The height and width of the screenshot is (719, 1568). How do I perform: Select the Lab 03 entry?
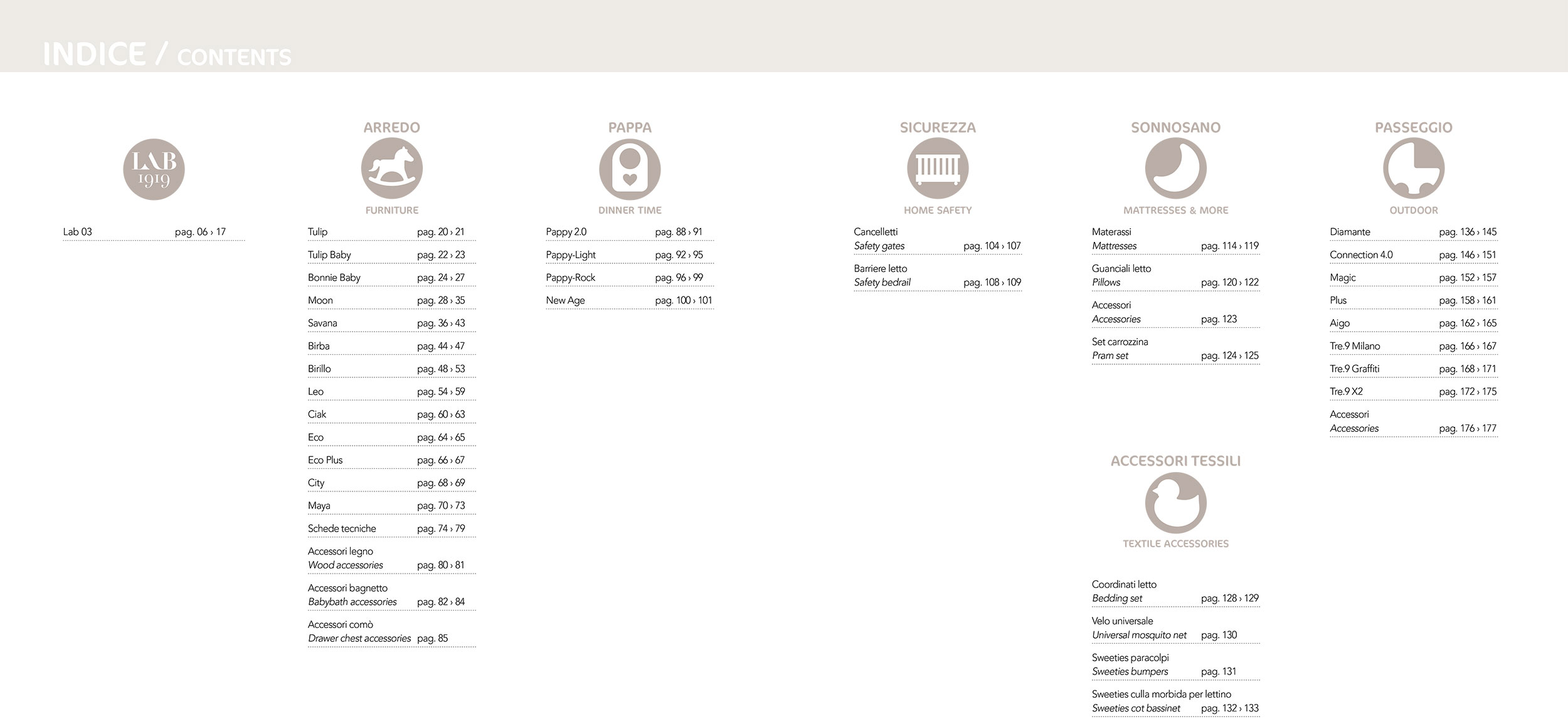coord(154,232)
